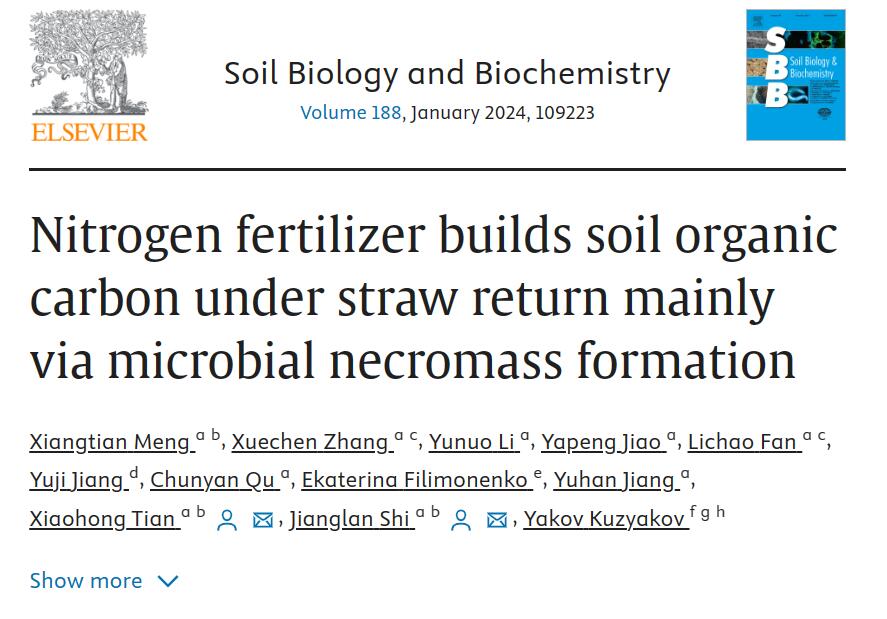Open author Yapeng Jiao's details
The height and width of the screenshot is (619, 887).
tap(601, 442)
